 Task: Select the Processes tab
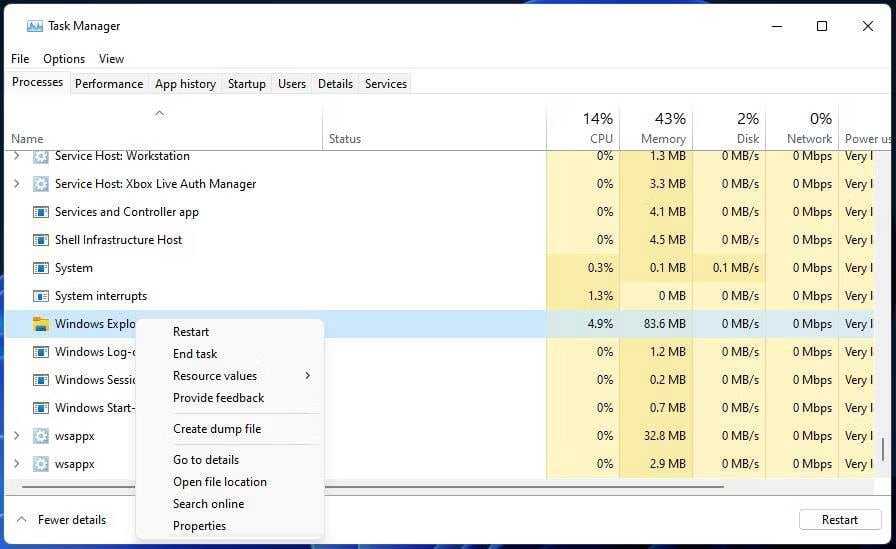37,82
